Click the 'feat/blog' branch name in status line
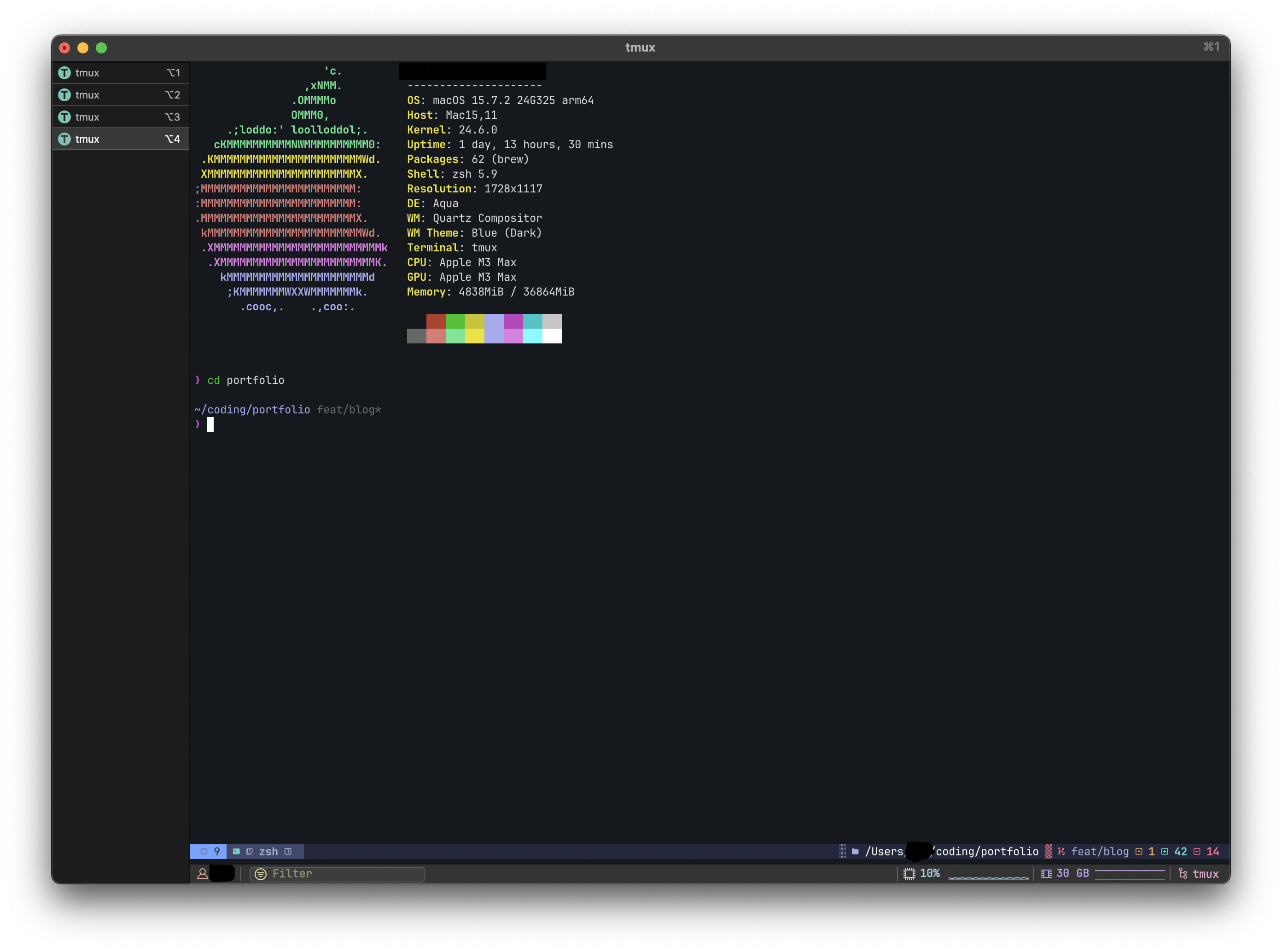This screenshot has height=952, width=1282. pyautogui.click(x=1100, y=851)
